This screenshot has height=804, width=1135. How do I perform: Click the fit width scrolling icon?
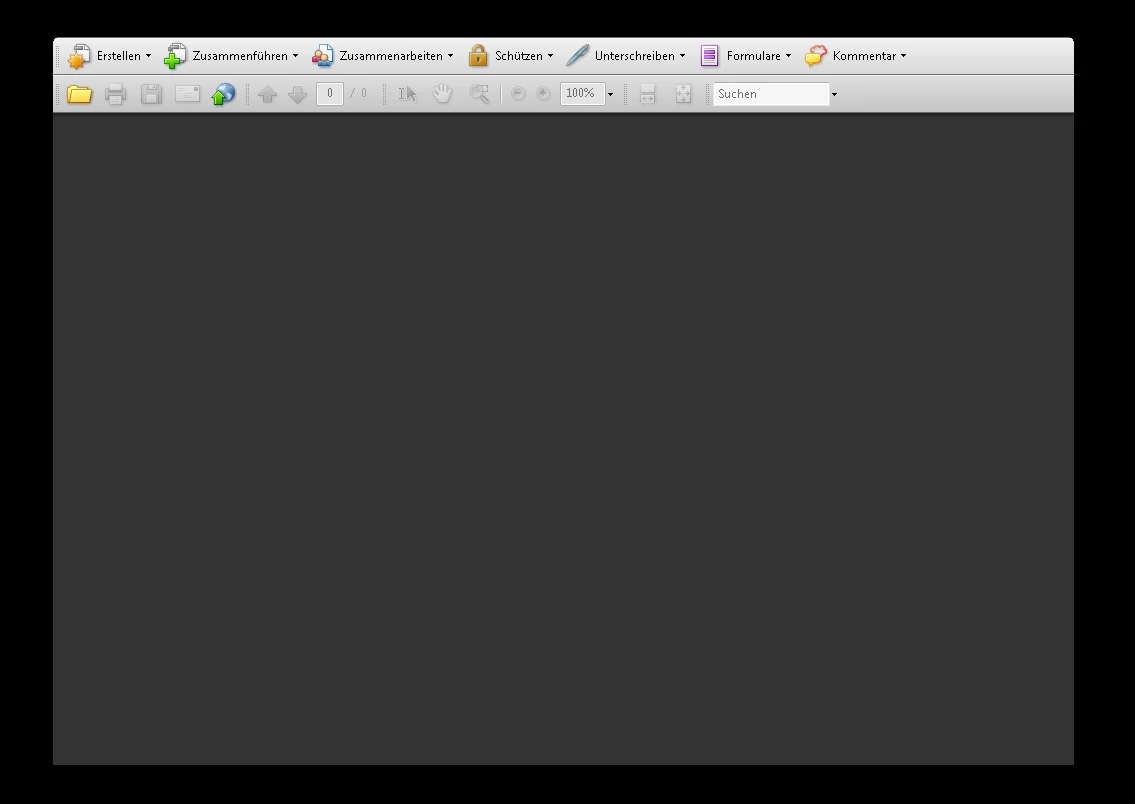click(x=647, y=93)
